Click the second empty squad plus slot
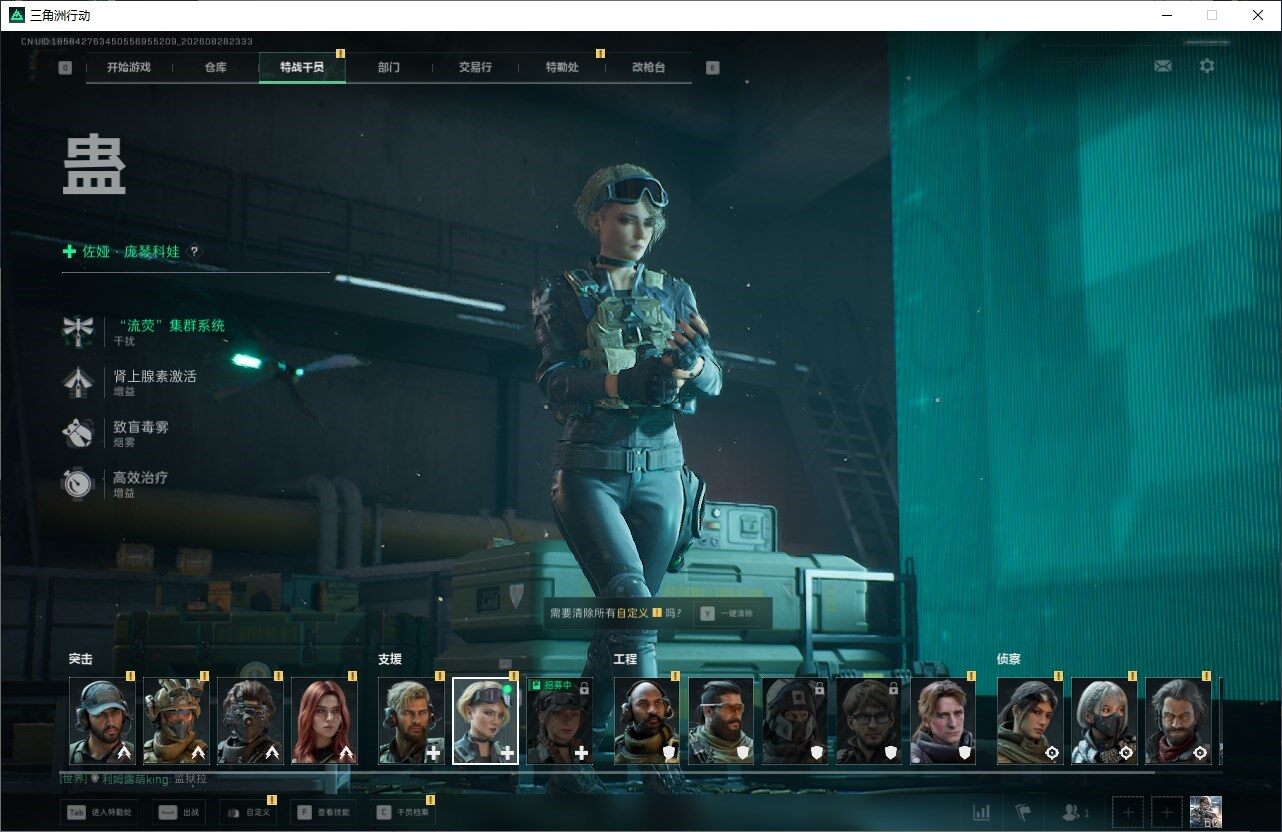Screen dimensions: 1282x832 coord(1166,812)
